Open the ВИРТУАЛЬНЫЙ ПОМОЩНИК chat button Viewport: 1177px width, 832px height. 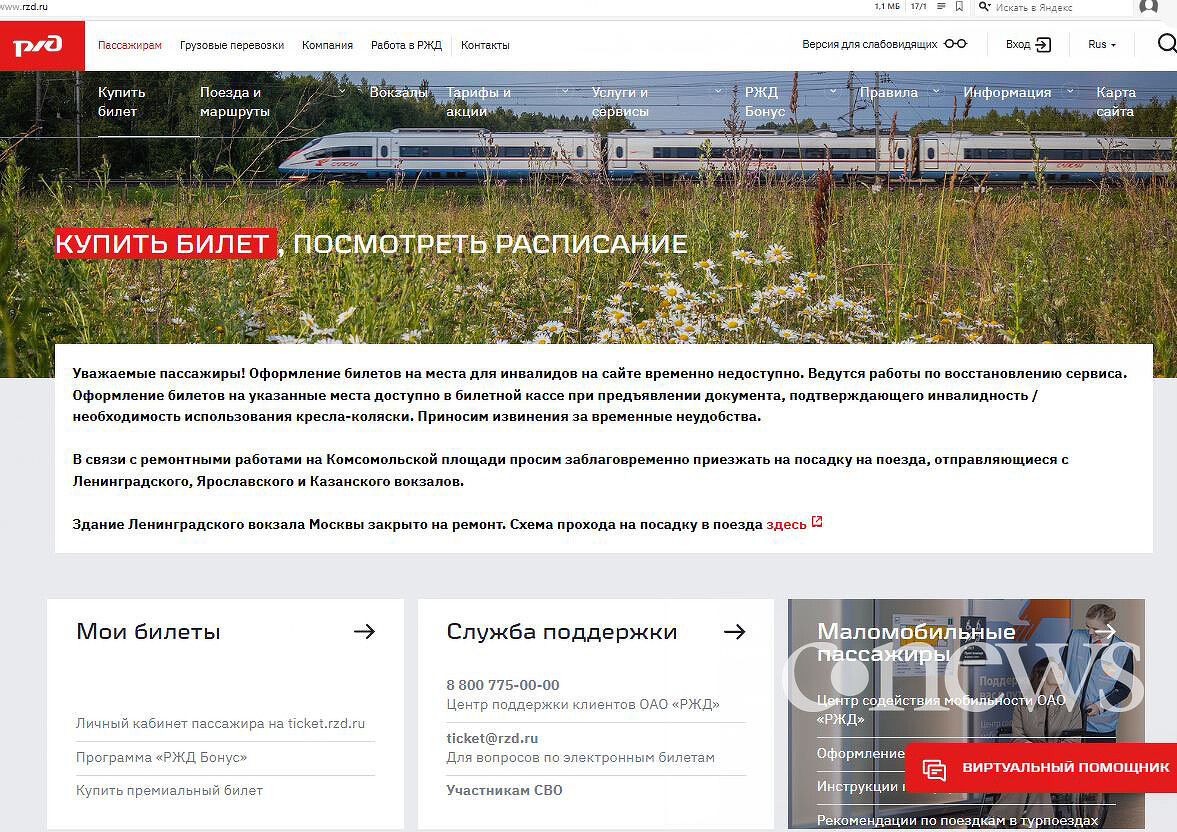1041,767
